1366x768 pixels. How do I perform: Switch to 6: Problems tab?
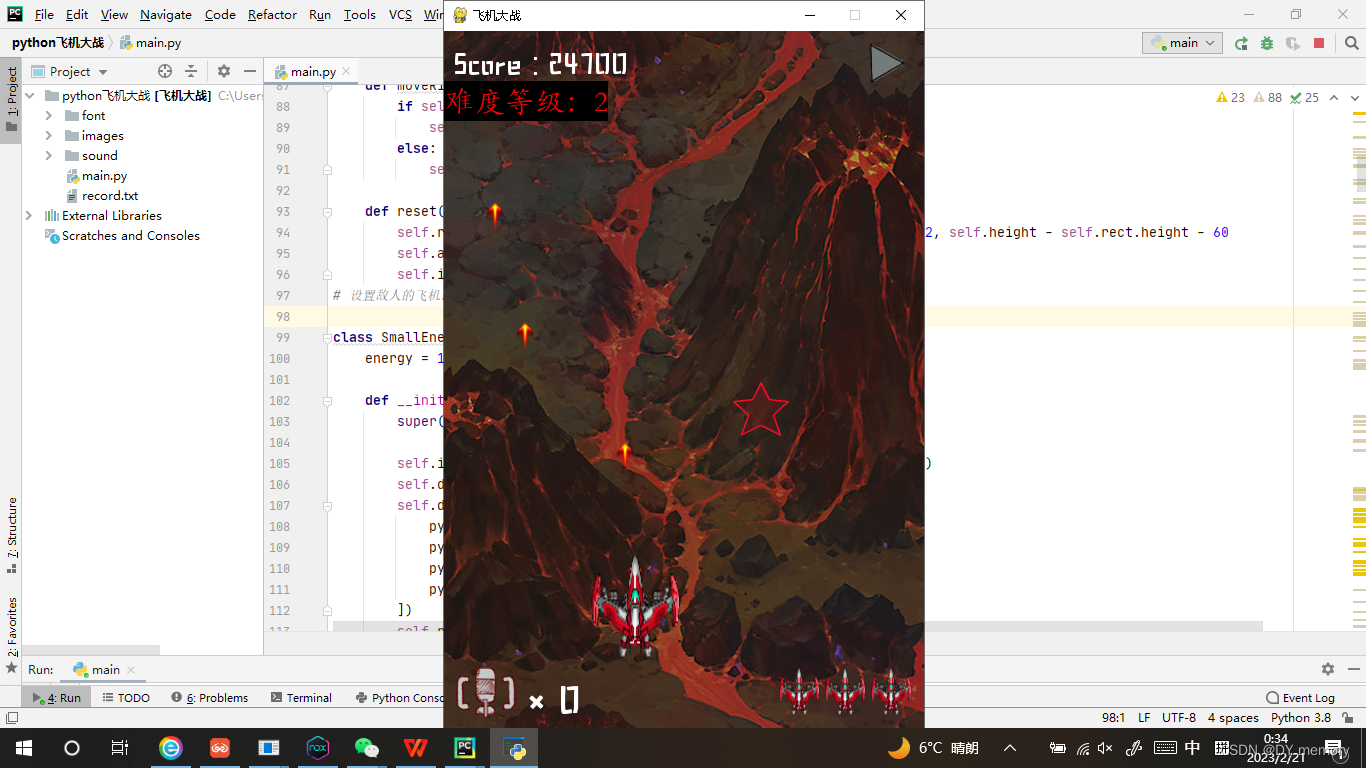click(x=210, y=698)
